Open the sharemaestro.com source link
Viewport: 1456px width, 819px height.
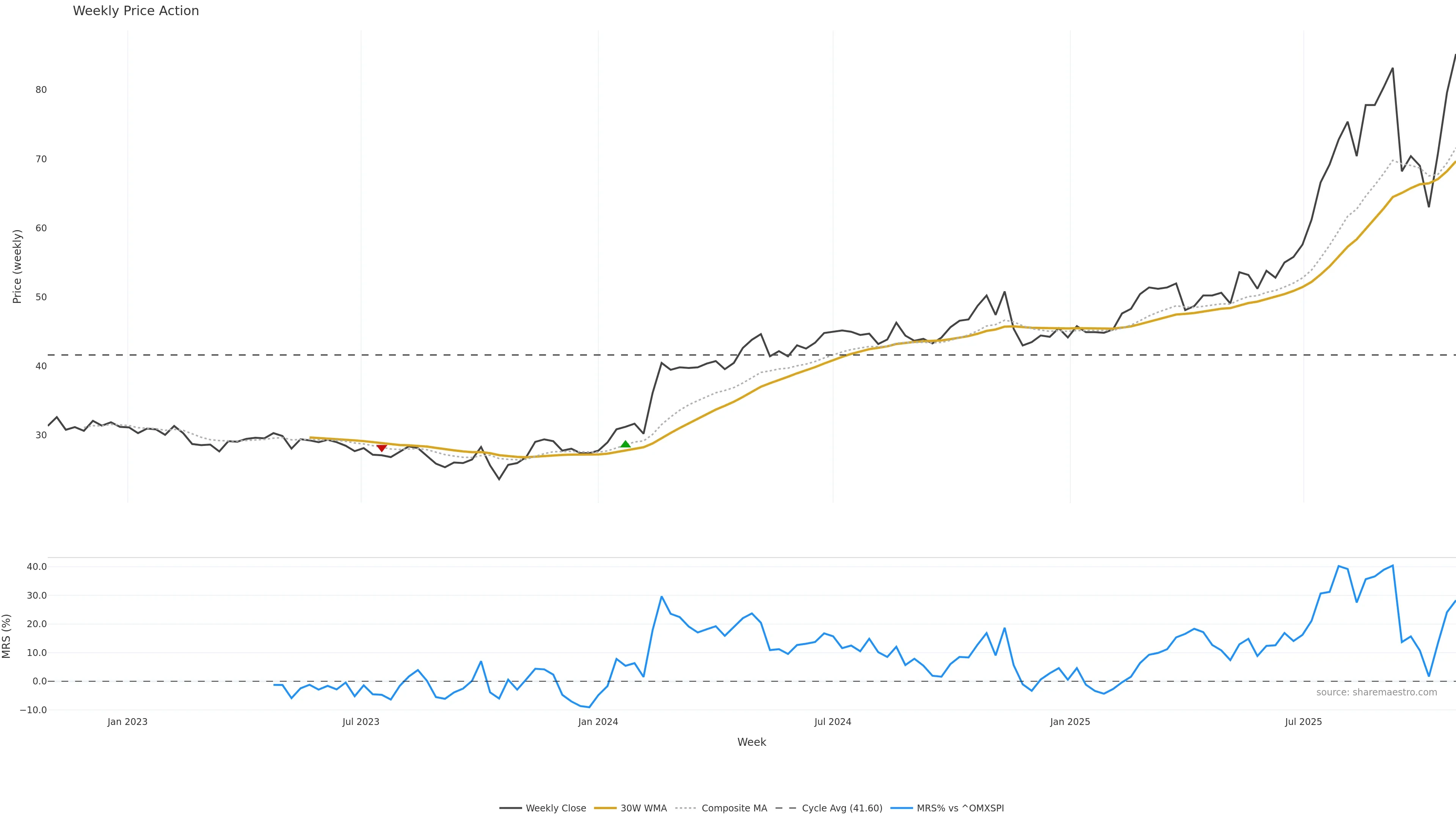coord(1376,692)
